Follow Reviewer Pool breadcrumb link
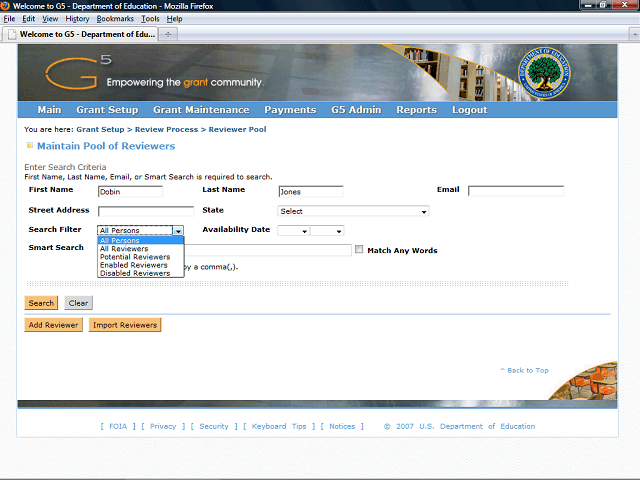The width and height of the screenshot is (640, 480). 237,129
